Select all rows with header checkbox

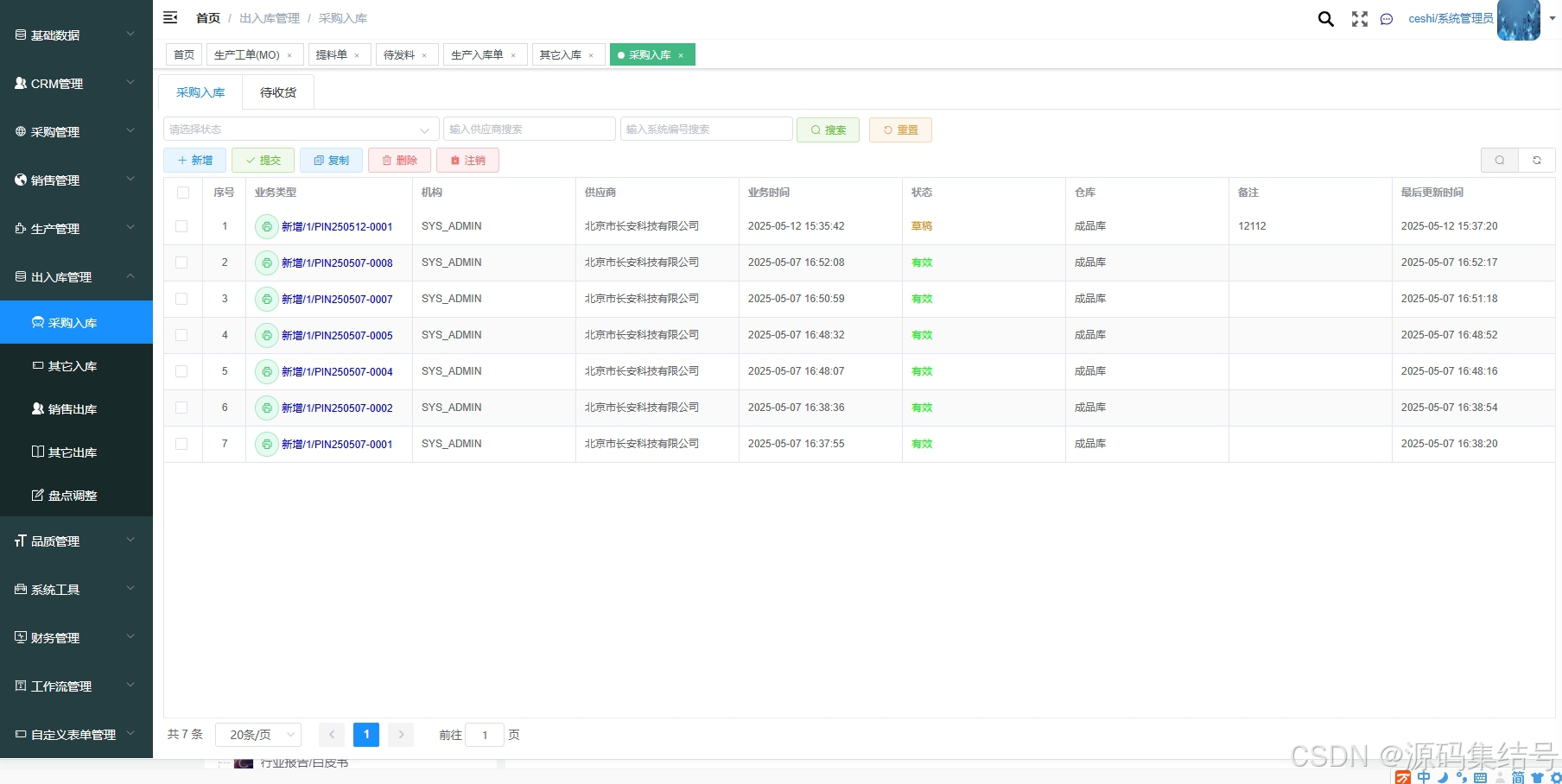click(x=183, y=193)
